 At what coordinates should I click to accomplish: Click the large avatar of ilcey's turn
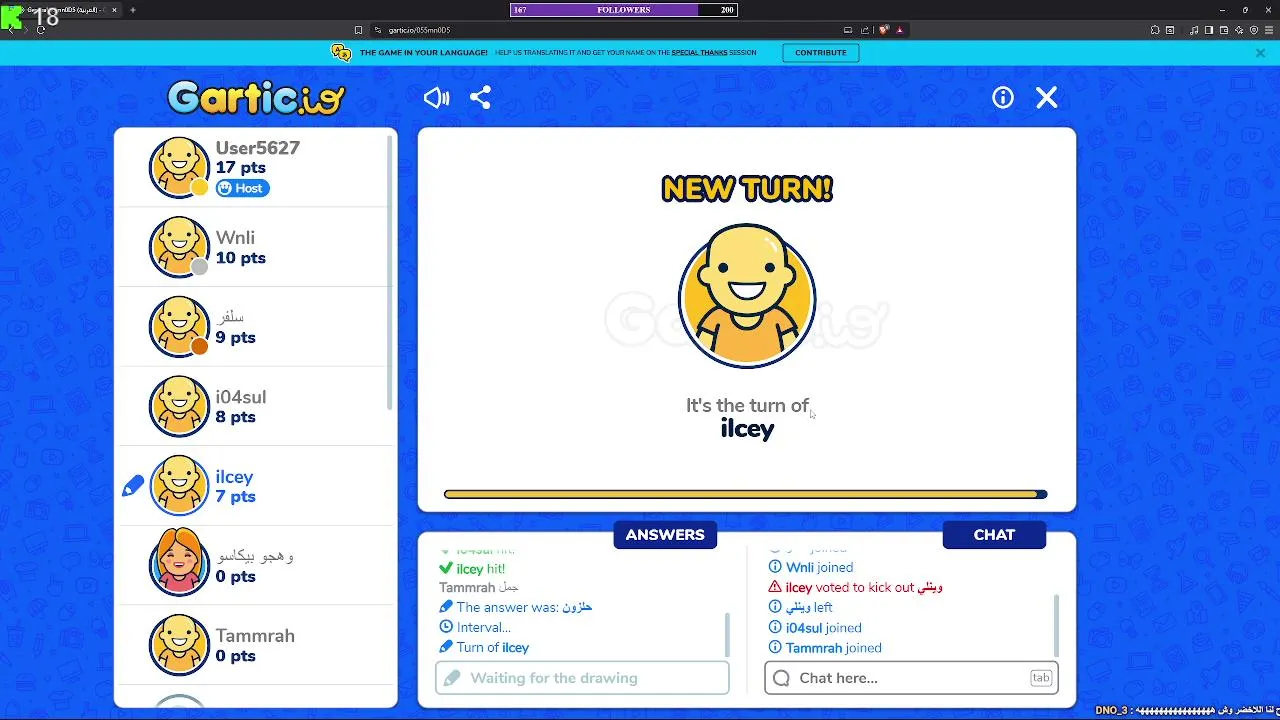click(x=747, y=297)
